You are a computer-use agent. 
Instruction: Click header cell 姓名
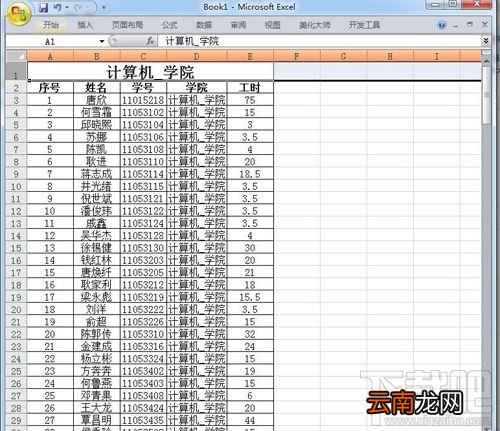click(x=97, y=88)
